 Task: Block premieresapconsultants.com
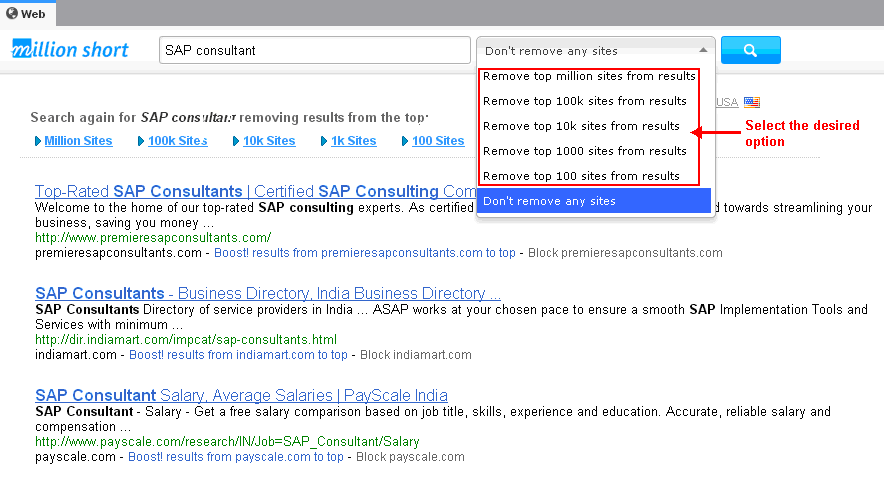pyautogui.click(x=625, y=253)
